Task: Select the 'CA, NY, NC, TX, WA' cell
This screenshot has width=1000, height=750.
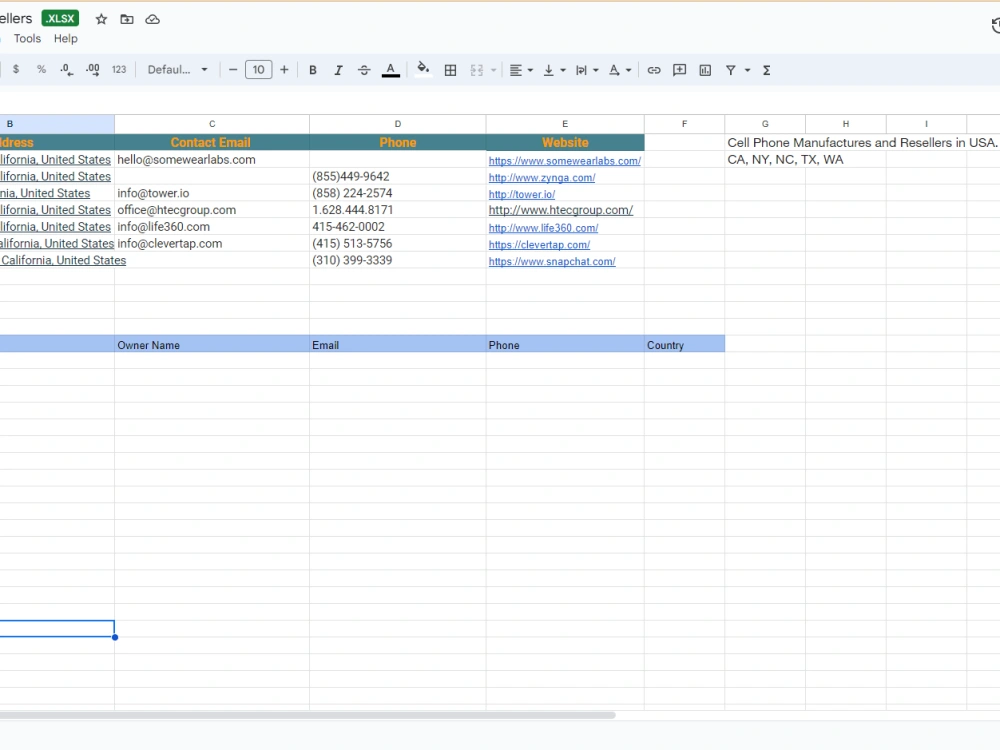Action: tap(765, 159)
